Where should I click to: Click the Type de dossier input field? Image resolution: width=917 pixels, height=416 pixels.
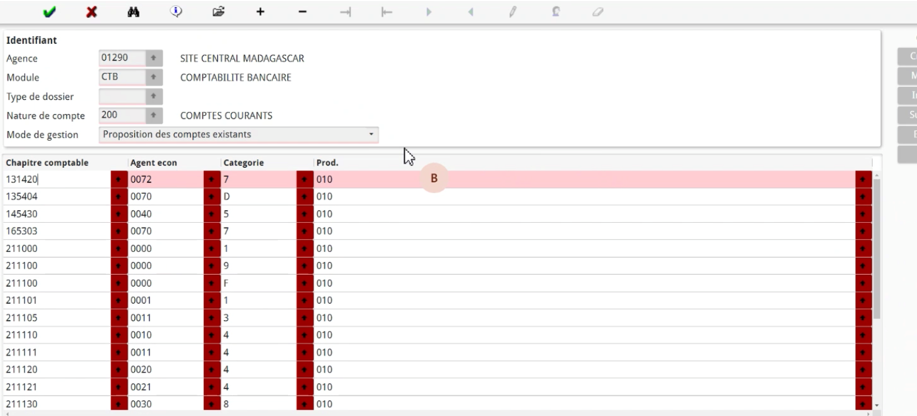[x=122, y=97]
